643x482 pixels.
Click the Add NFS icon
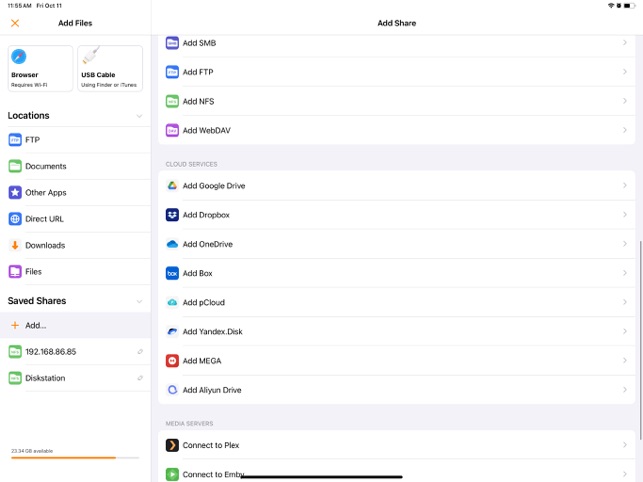point(172,101)
